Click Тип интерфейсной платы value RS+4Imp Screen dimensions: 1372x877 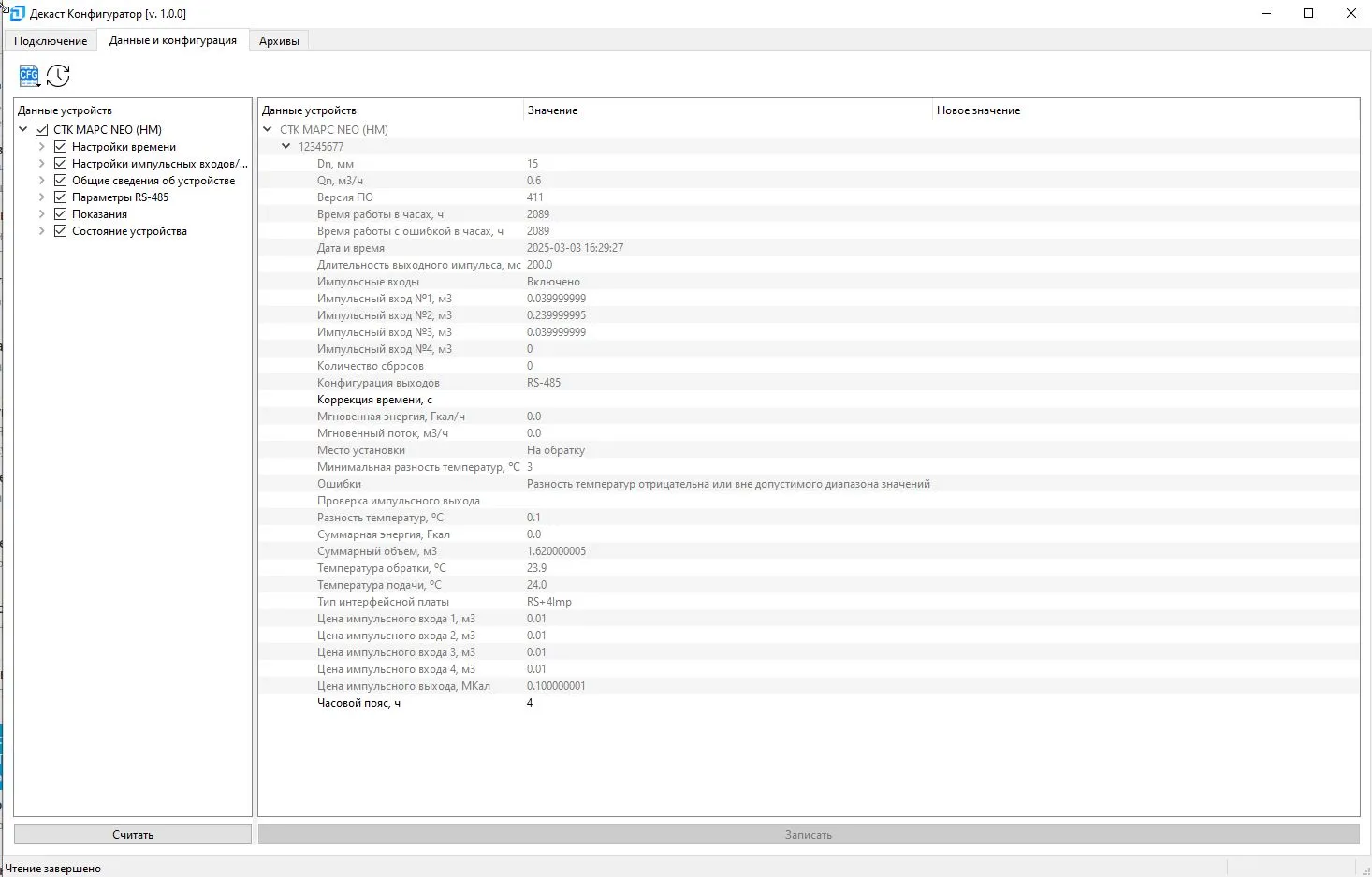[549, 602]
